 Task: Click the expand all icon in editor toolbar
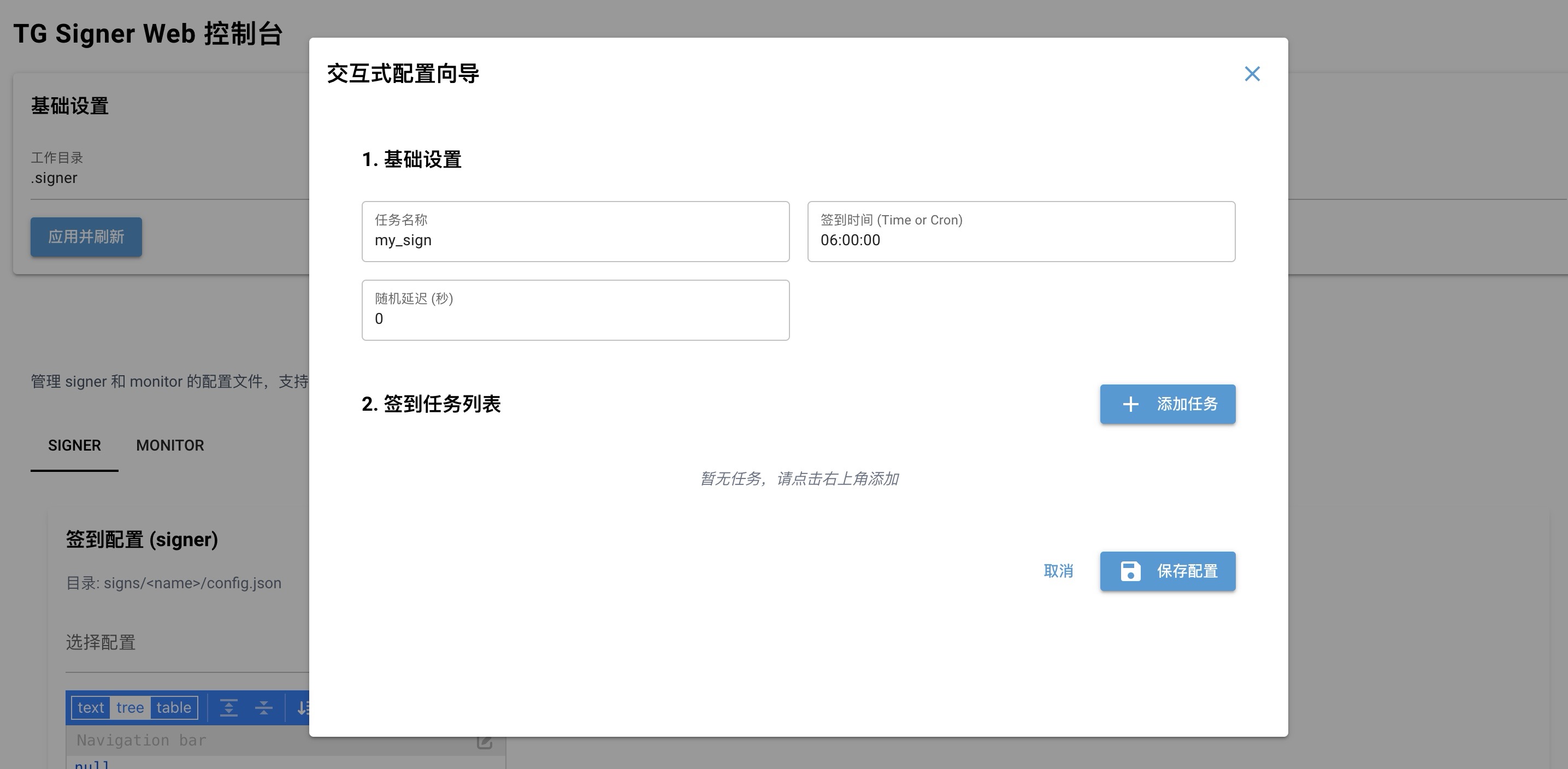click(229, 707)
